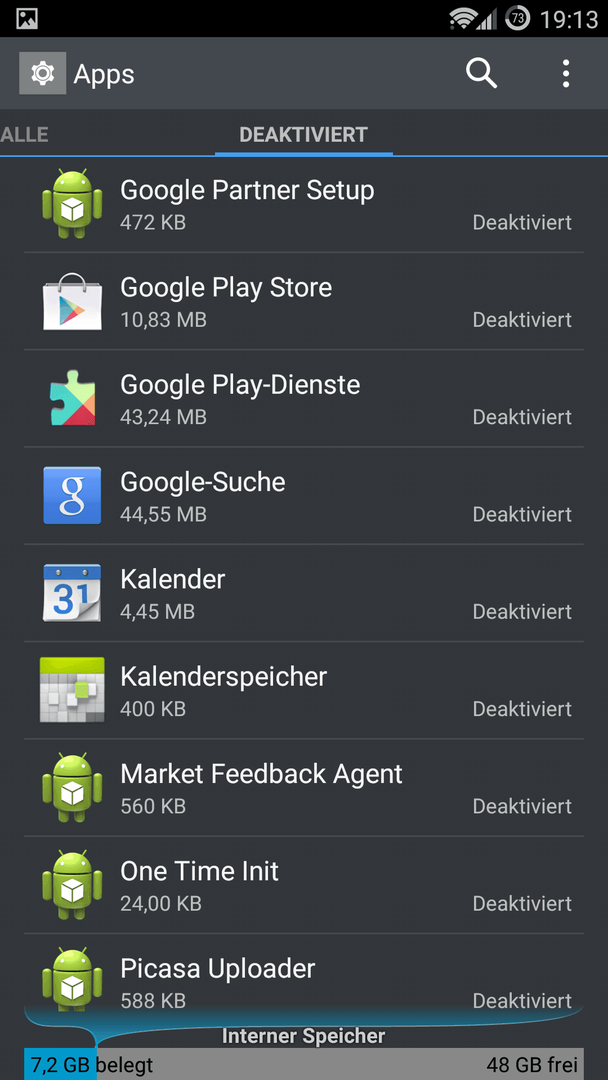
Task: Click the Google Play Store 10,83 MB size
Action: 163,320
